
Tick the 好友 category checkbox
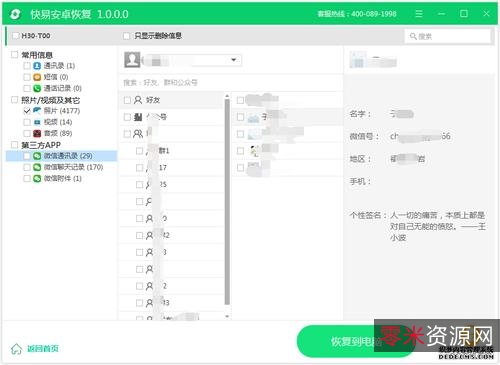[x=127, y=100]
